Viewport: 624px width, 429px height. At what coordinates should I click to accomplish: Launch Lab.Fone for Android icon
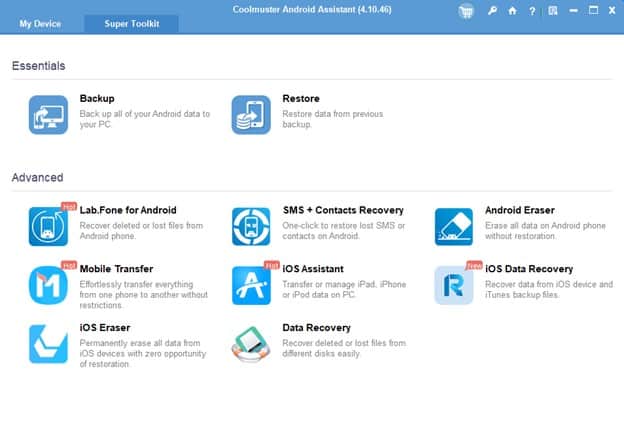pyautogui.click(x=49, y=226)
